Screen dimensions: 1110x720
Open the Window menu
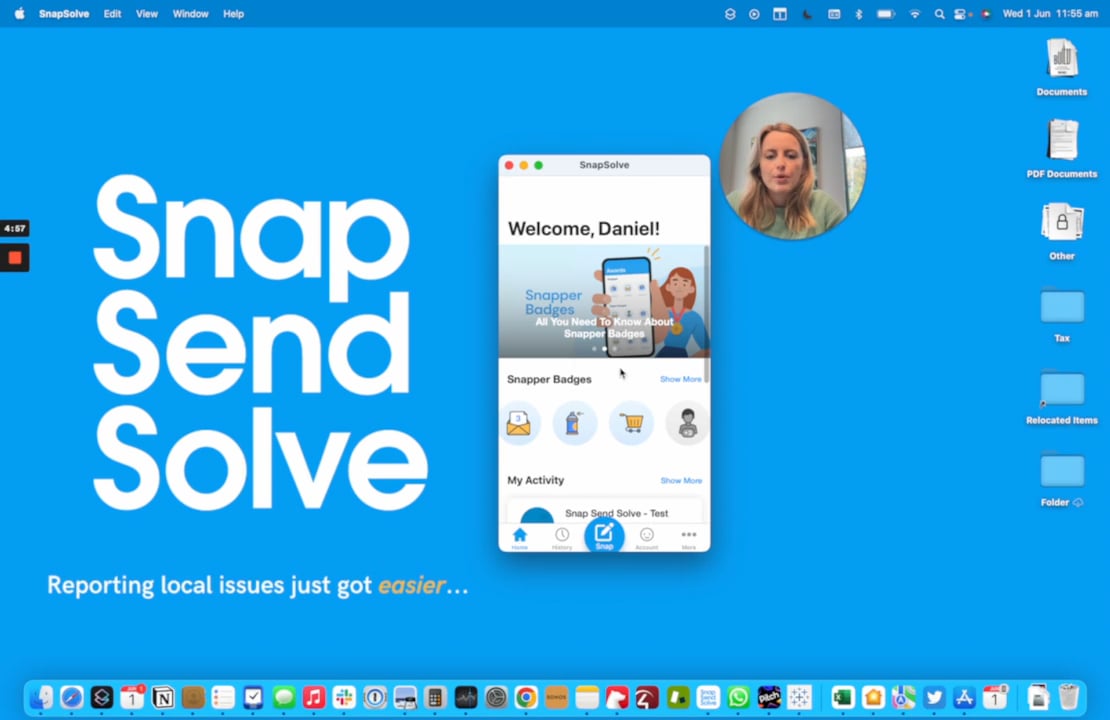pos(190,13)
